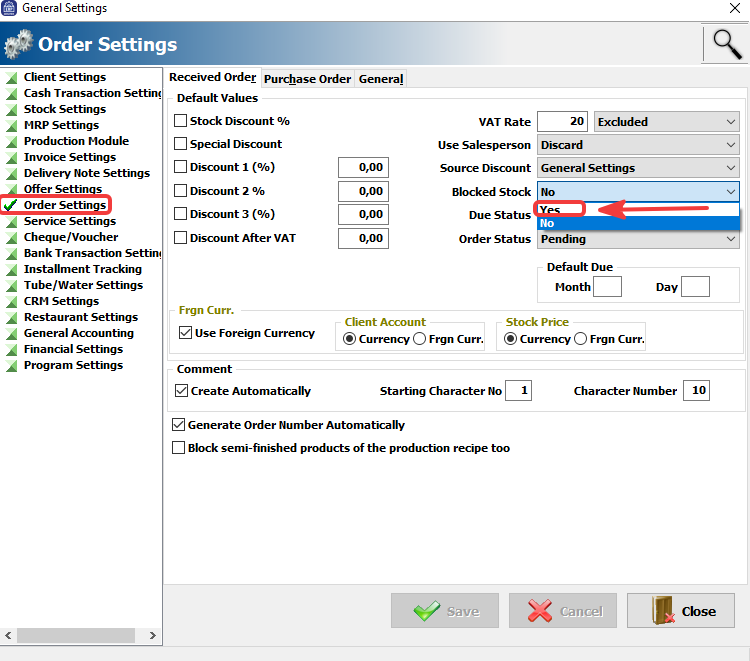The width and height of the screenshot is (750, 661).
Task: Click the Cancel button
Action: 563,611
